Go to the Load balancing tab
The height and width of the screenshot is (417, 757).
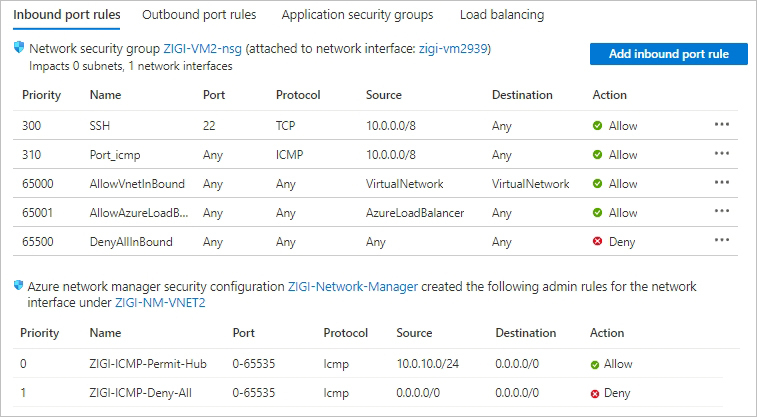click(502, 15)
